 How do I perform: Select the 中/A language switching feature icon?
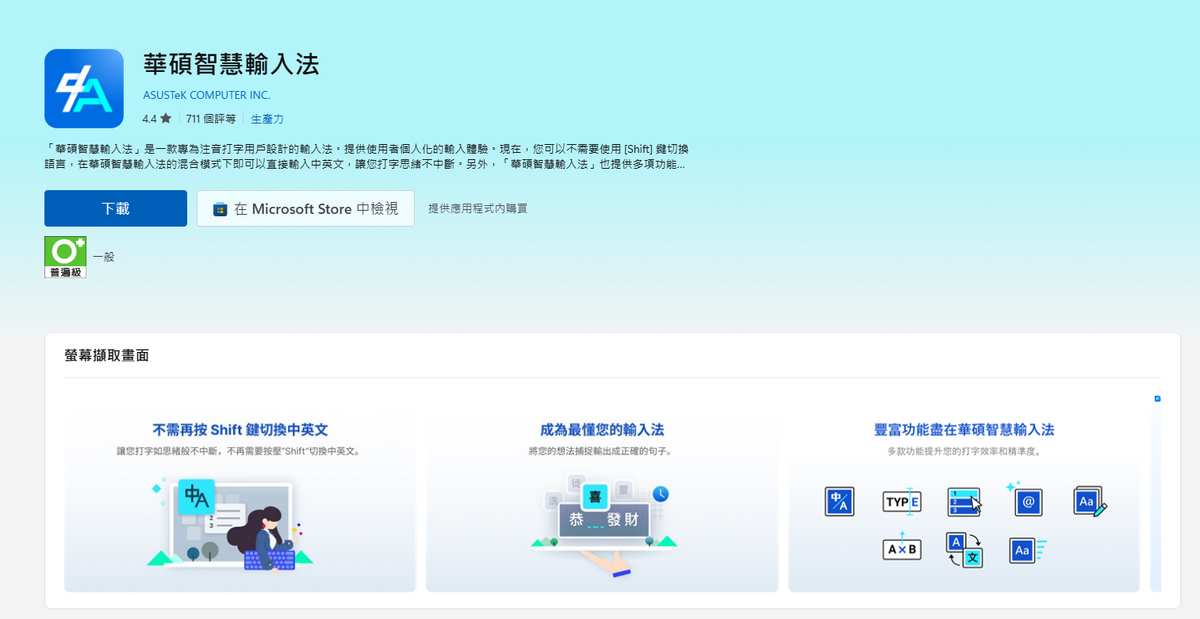pos(840,501)
